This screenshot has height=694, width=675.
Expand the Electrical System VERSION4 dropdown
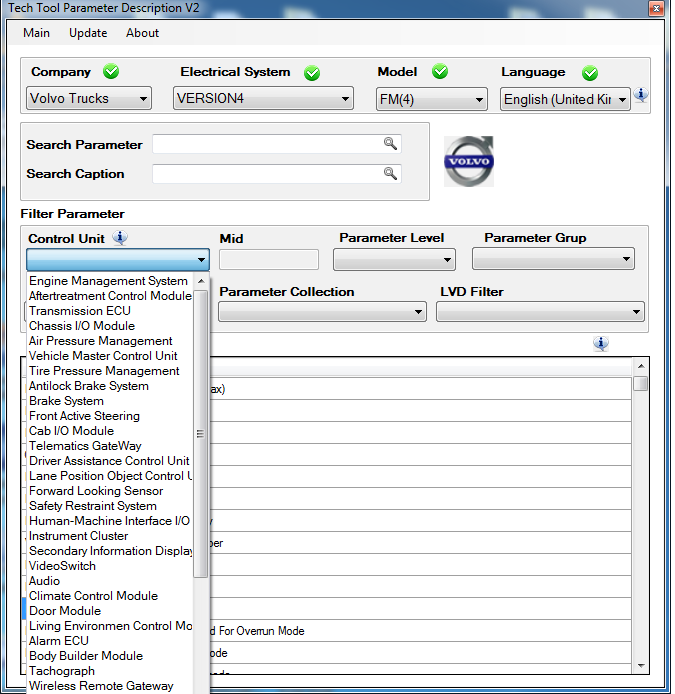click(x=264, y=99)
